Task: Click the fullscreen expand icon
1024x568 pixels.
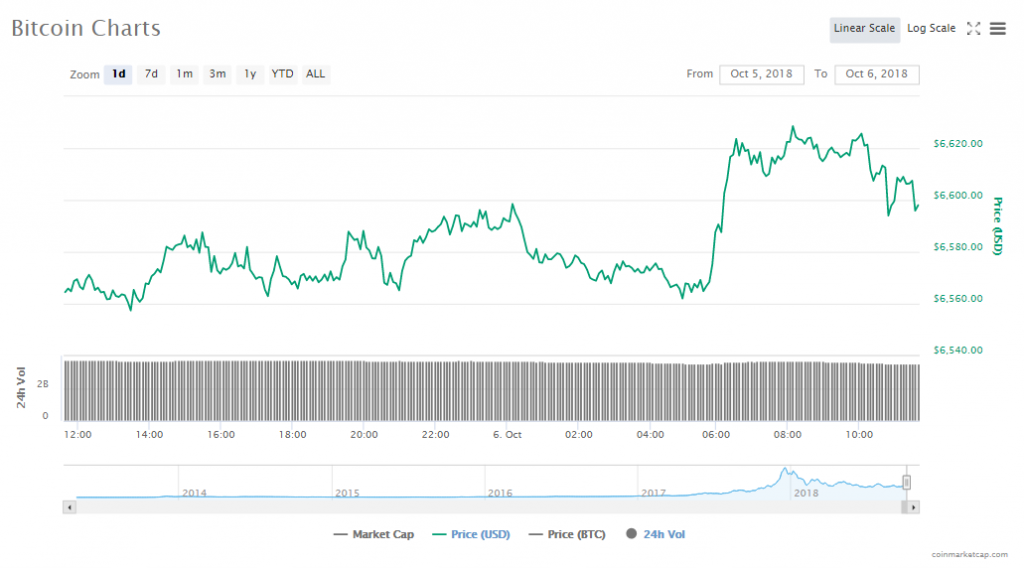Action: coord(973,29)
